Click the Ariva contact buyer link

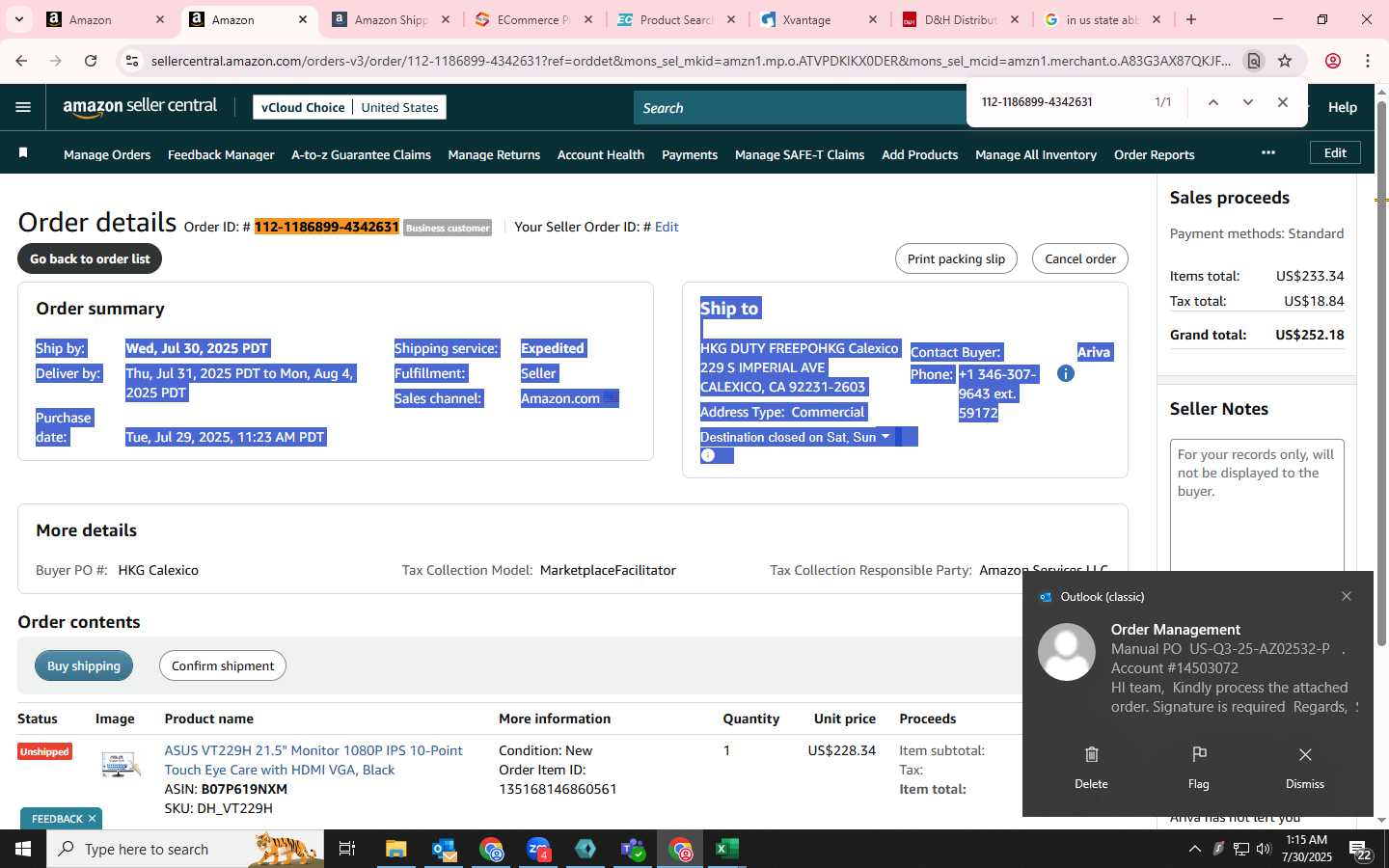(x=1094, y=352)
